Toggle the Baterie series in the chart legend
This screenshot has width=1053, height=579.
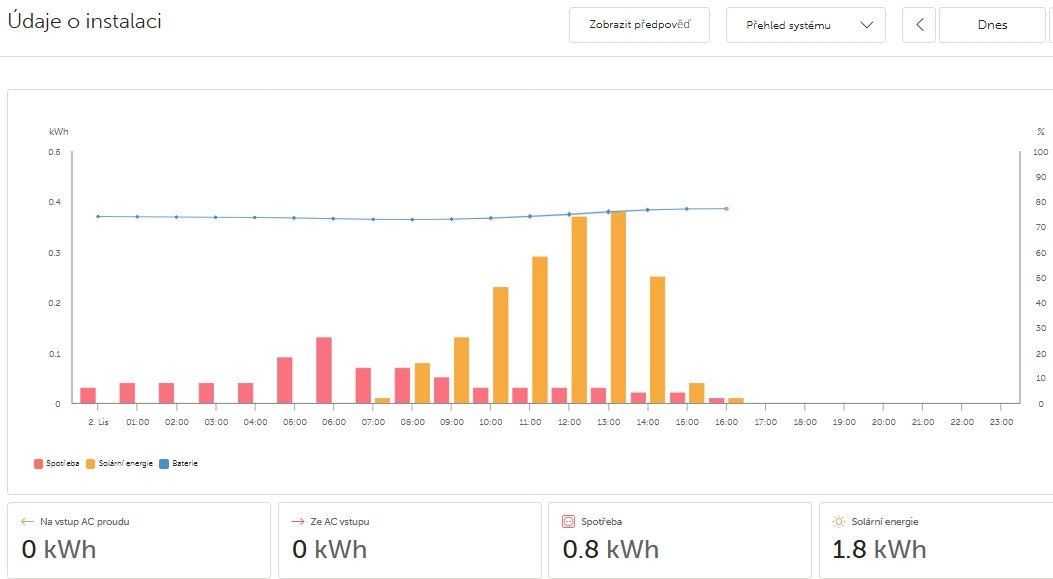pyautogui.click(x=180, y=464)
